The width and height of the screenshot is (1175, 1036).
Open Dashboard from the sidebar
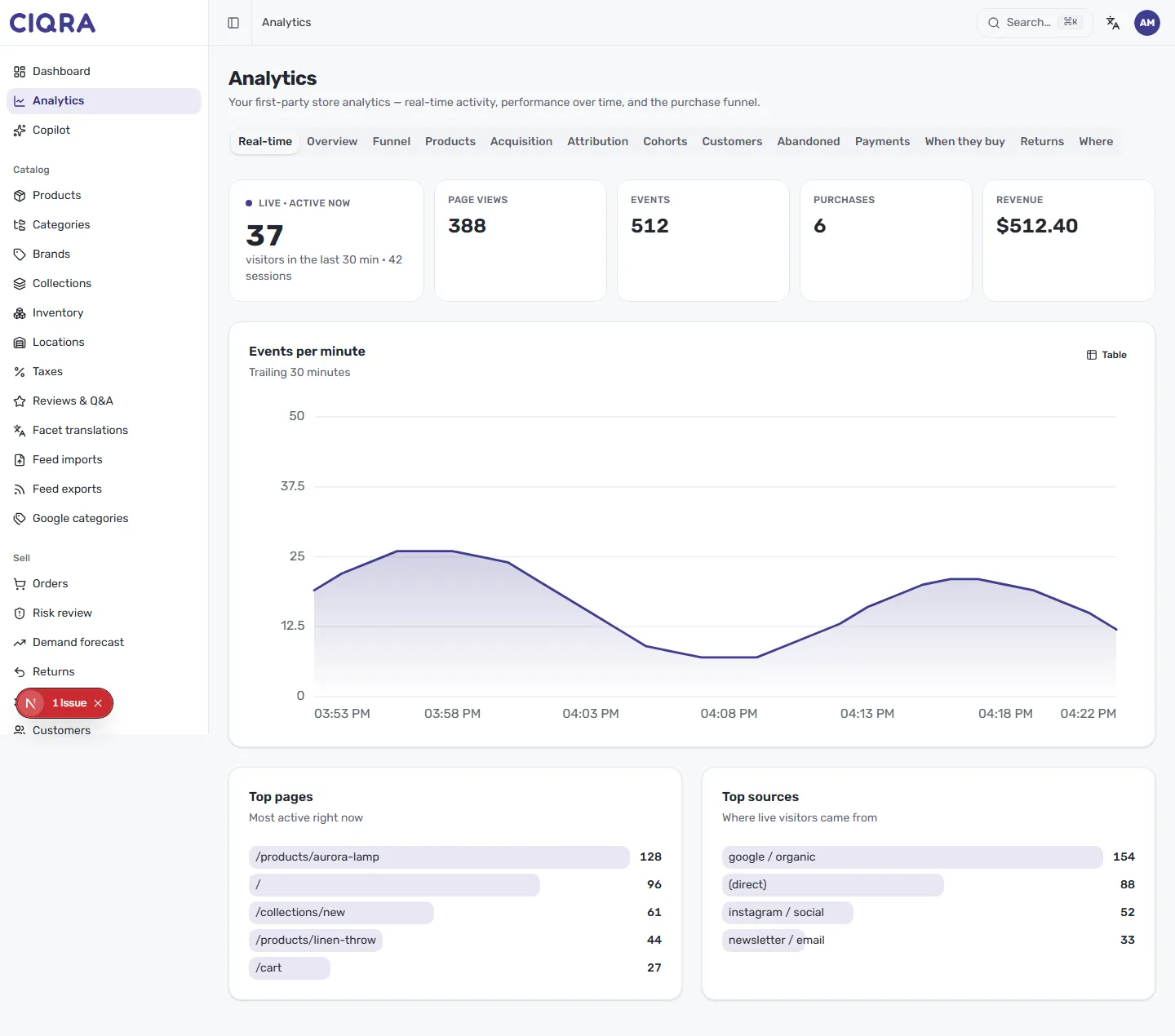pos(104,72)
